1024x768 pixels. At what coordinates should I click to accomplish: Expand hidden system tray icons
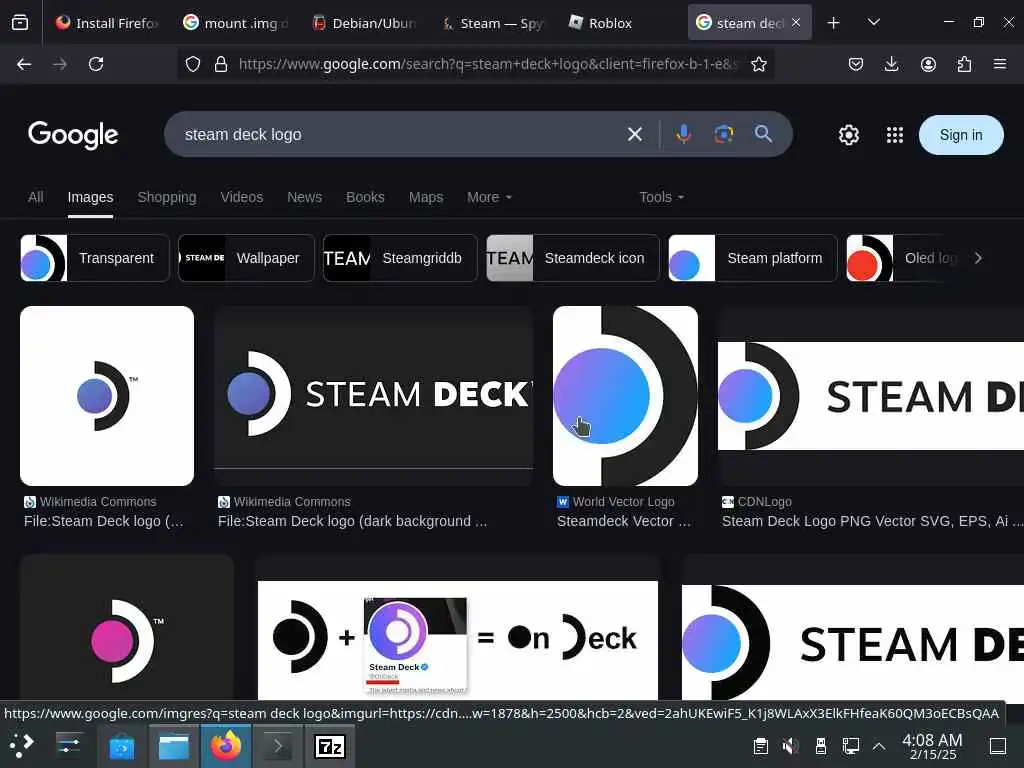coord(879,746)
